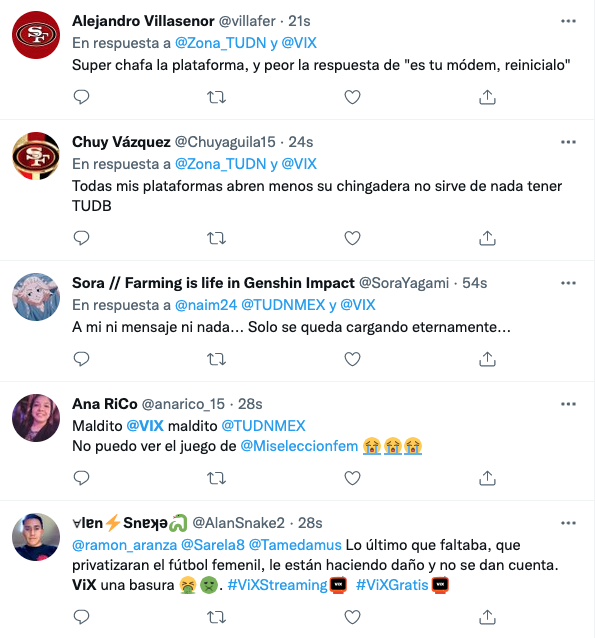Expand three-dot menu on AlanSnake2's tweet
The width and height of the screenshot is (595, 638).
click(568, 523)
